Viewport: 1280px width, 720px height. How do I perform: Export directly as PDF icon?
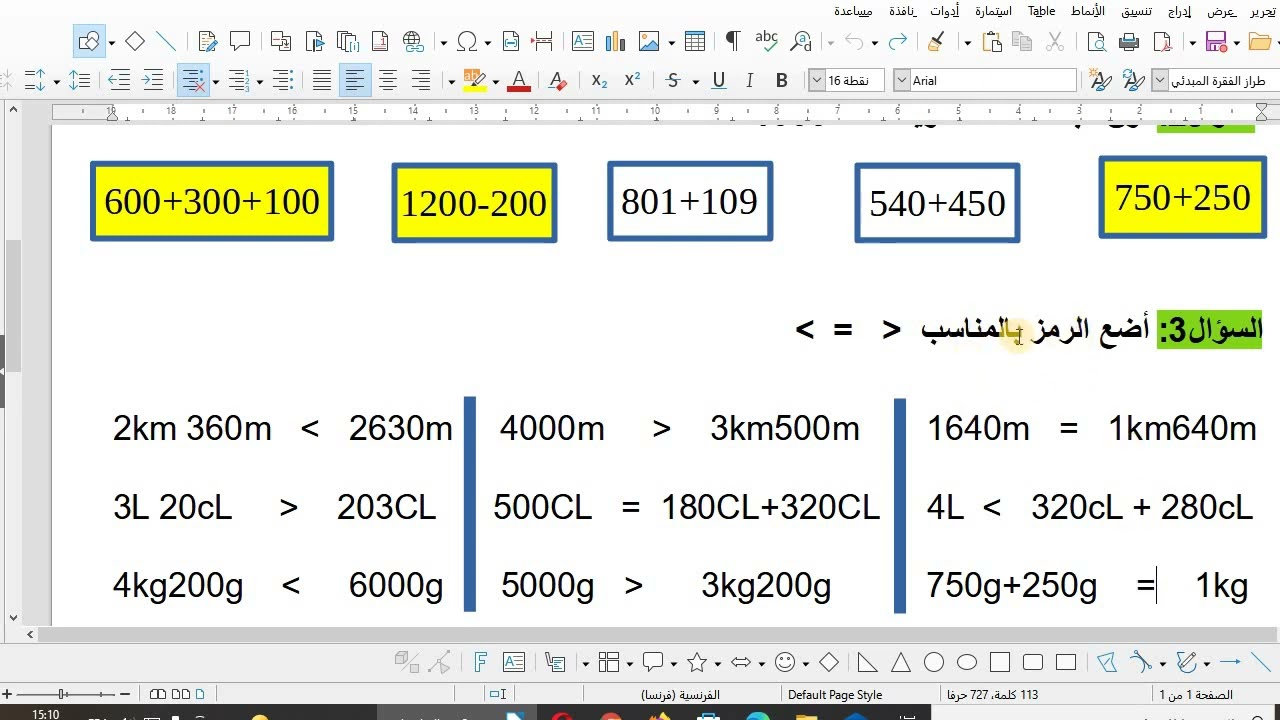(x=1162, y=42)
